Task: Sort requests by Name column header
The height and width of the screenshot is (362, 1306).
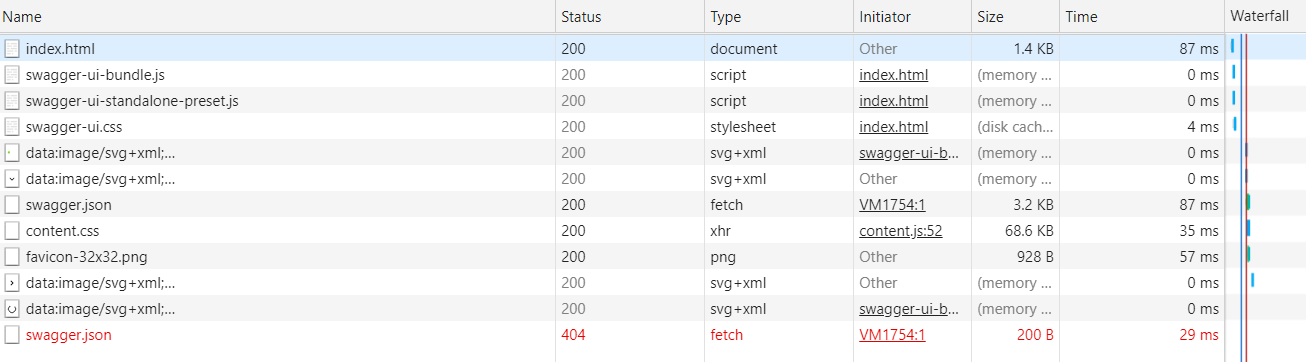Action: (x=277, y=17)
